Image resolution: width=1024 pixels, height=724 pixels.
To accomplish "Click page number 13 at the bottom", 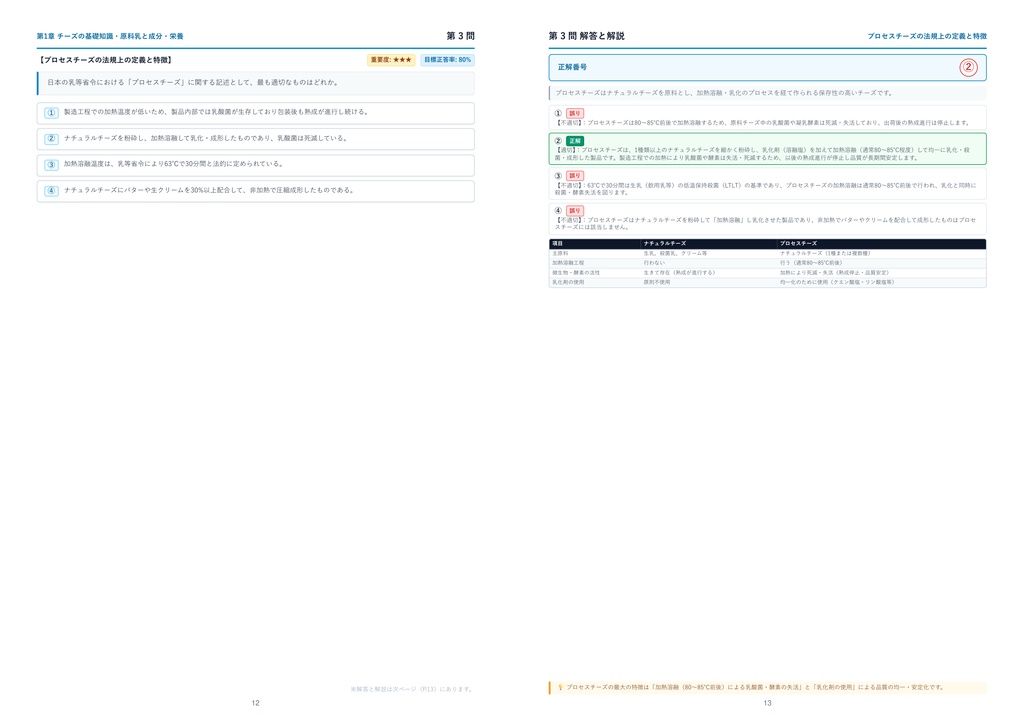I will pyautogui.click(x=767, y=703).
